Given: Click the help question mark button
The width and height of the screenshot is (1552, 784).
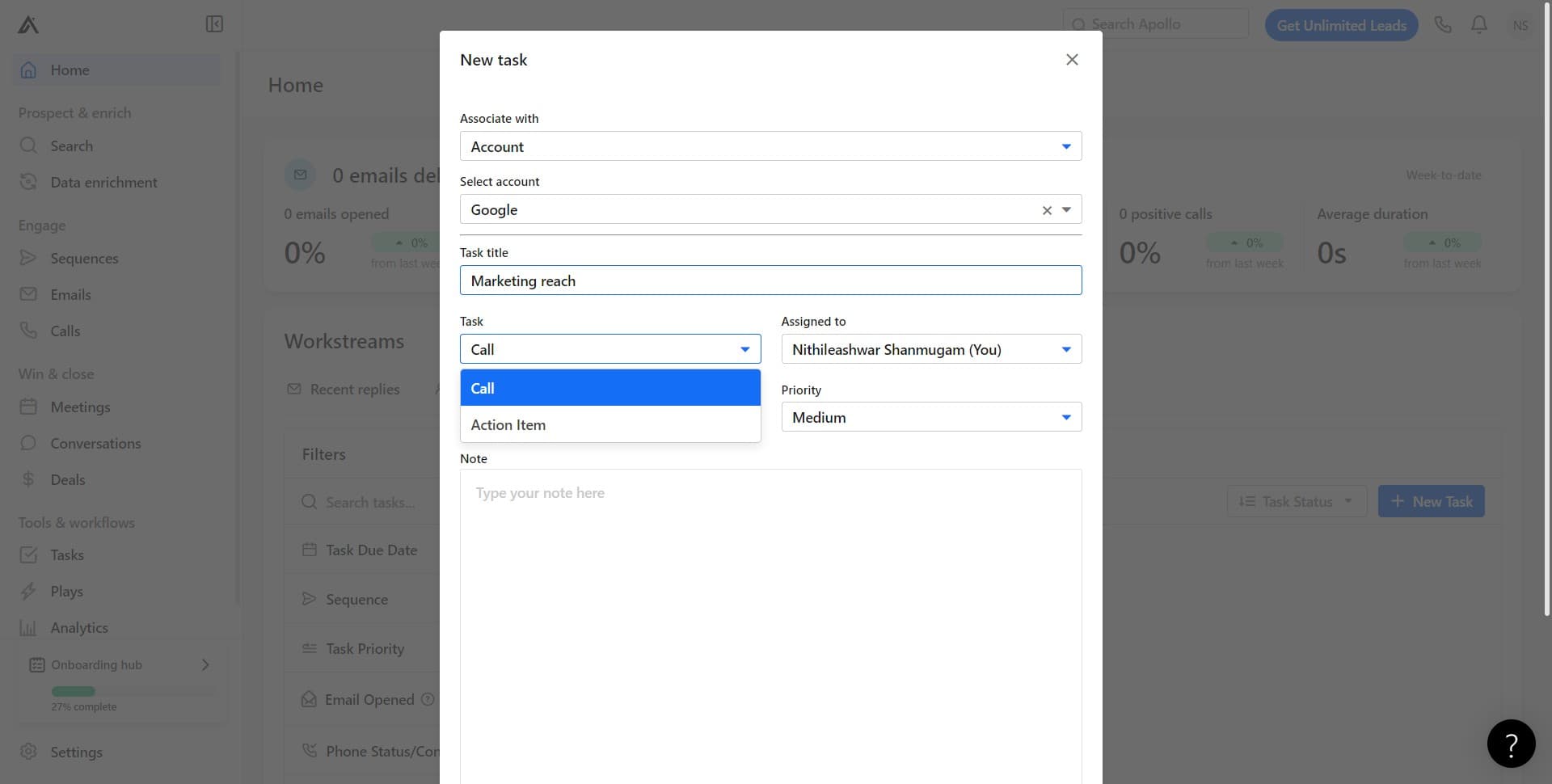Looking at the screenshot, I should (x=1510, y=743).
